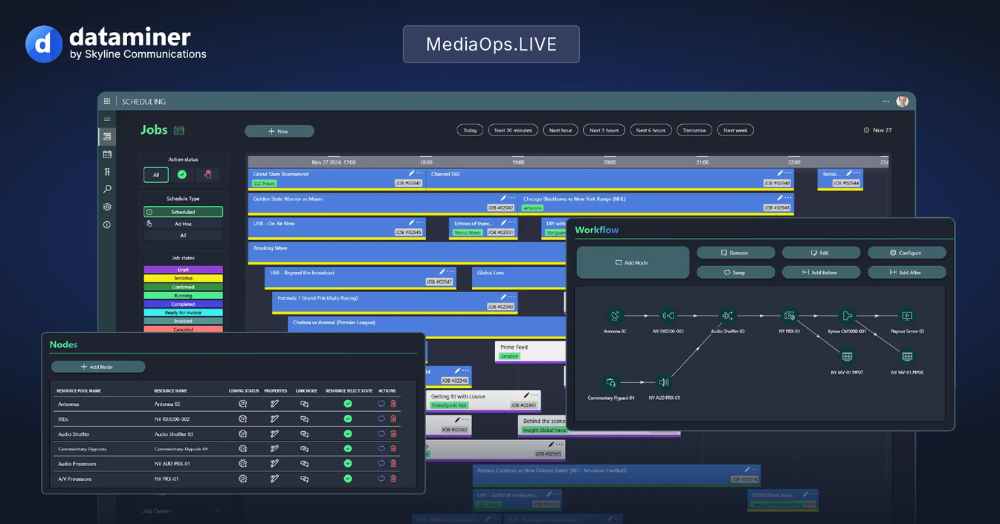Open the app launcher grid icon

107,102
